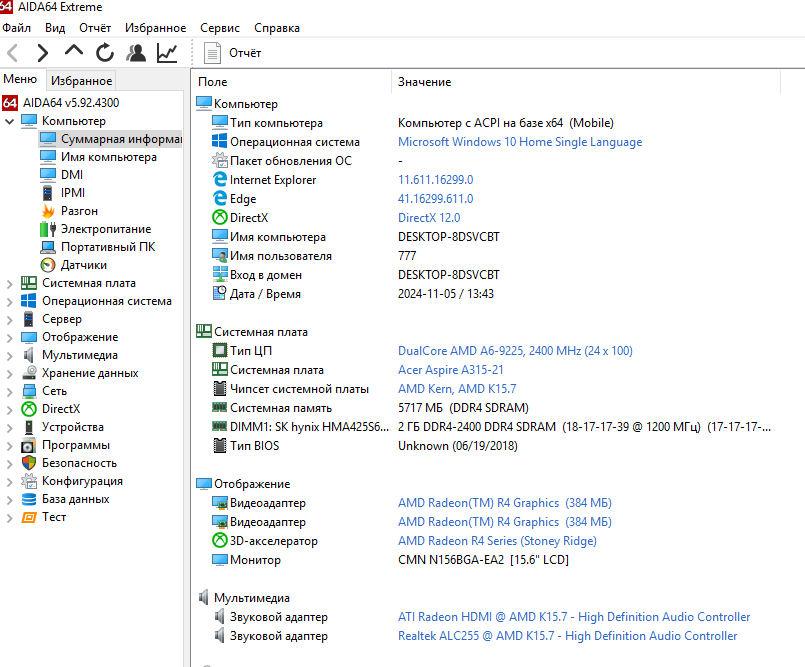The height and width of the screenshot is (667, 805).
Task: Click the Конфигурация gear icon
Action: pos(29,481)
